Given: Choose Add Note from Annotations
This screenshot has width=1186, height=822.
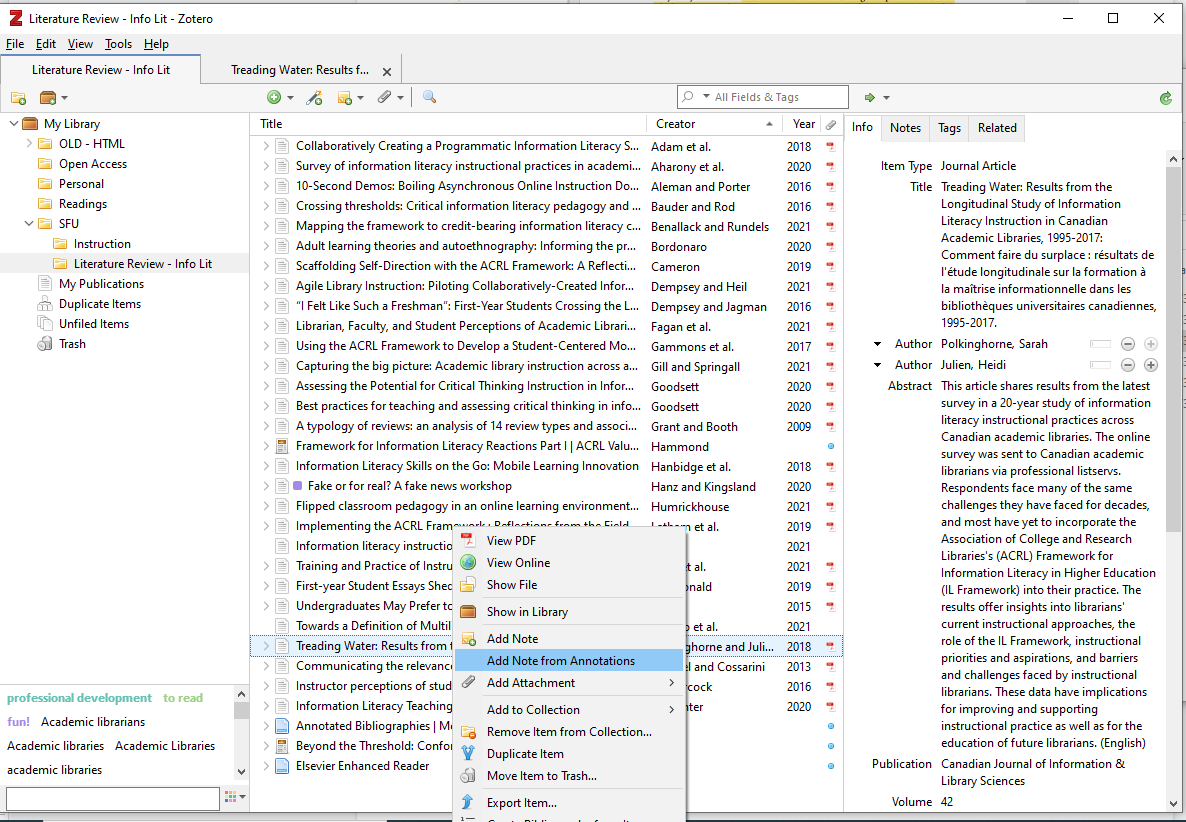Looking at the screenshot, I should click(x=569, y=661).
